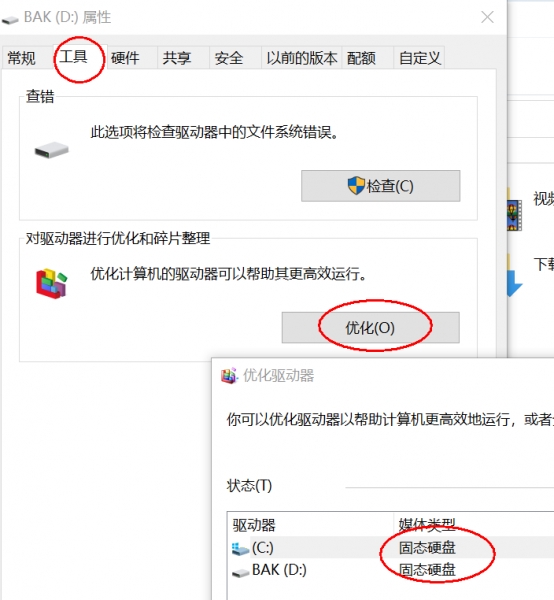Screen dimensions: 554x600
Task: Open the 共享 tab
Action: tap(177, 58)
